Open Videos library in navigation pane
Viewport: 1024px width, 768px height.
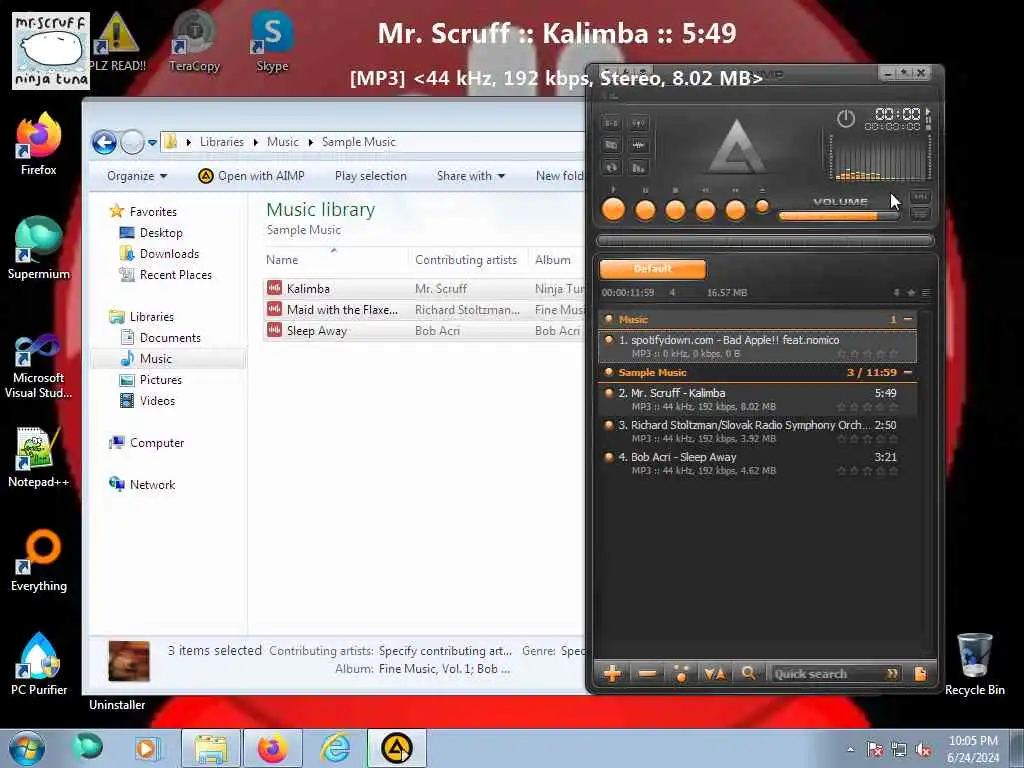click(x=157, y=400)
